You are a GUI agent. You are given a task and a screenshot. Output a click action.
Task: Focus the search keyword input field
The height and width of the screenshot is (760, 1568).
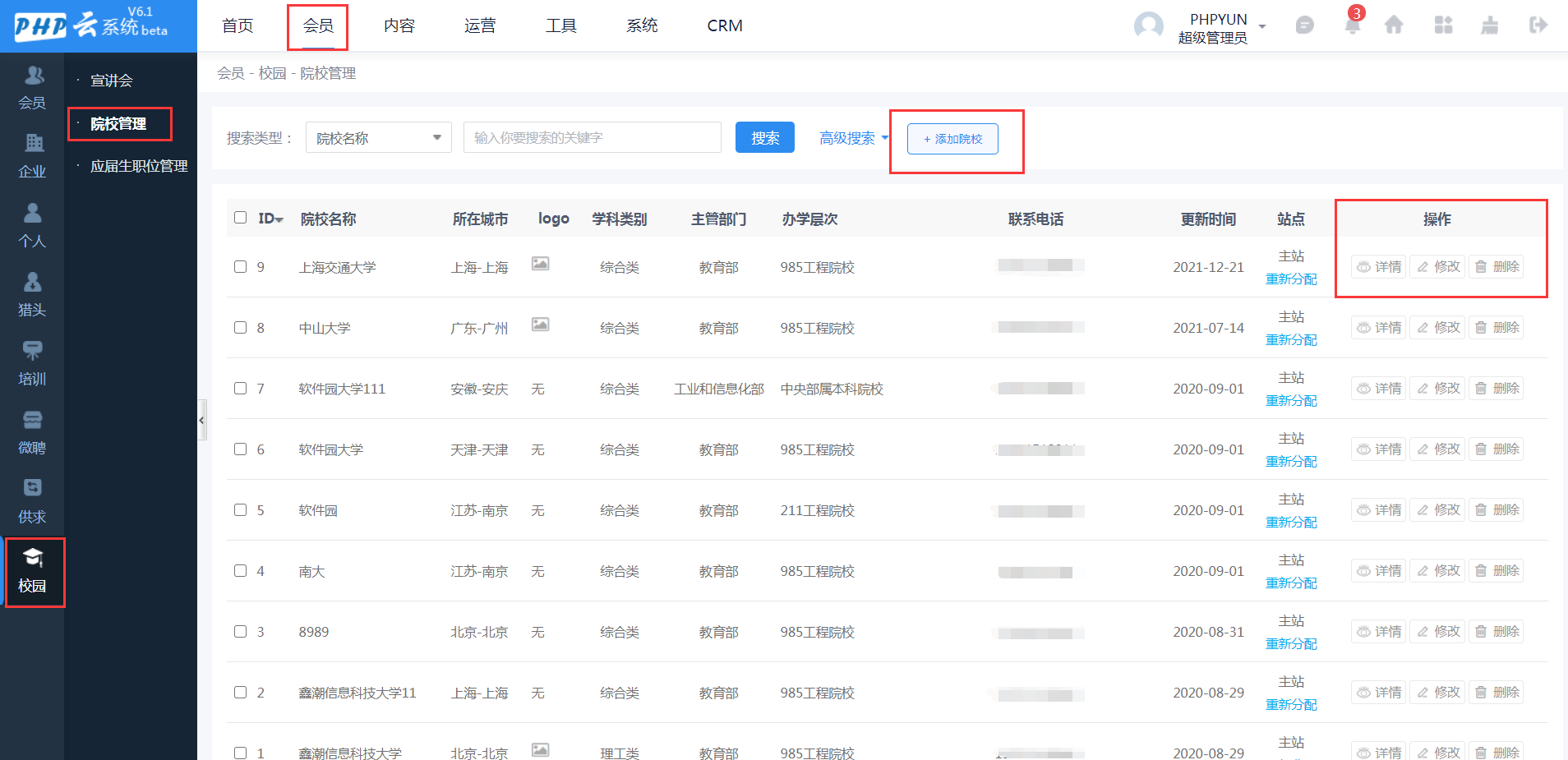tap(593, 137)
